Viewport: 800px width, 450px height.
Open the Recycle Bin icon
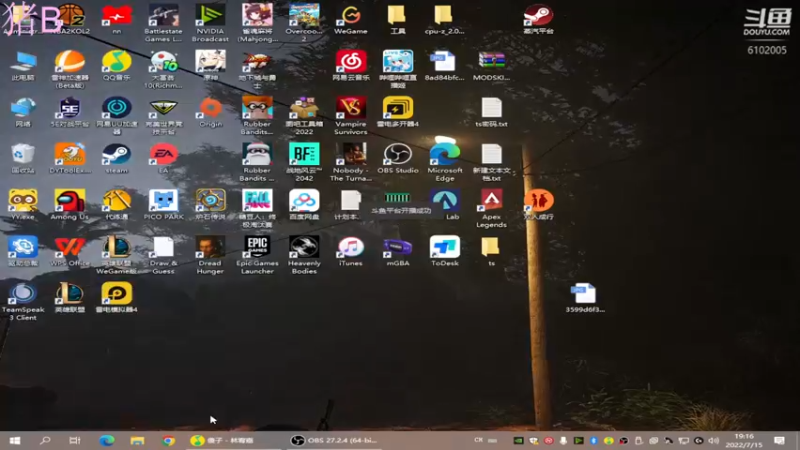[22, 159]
